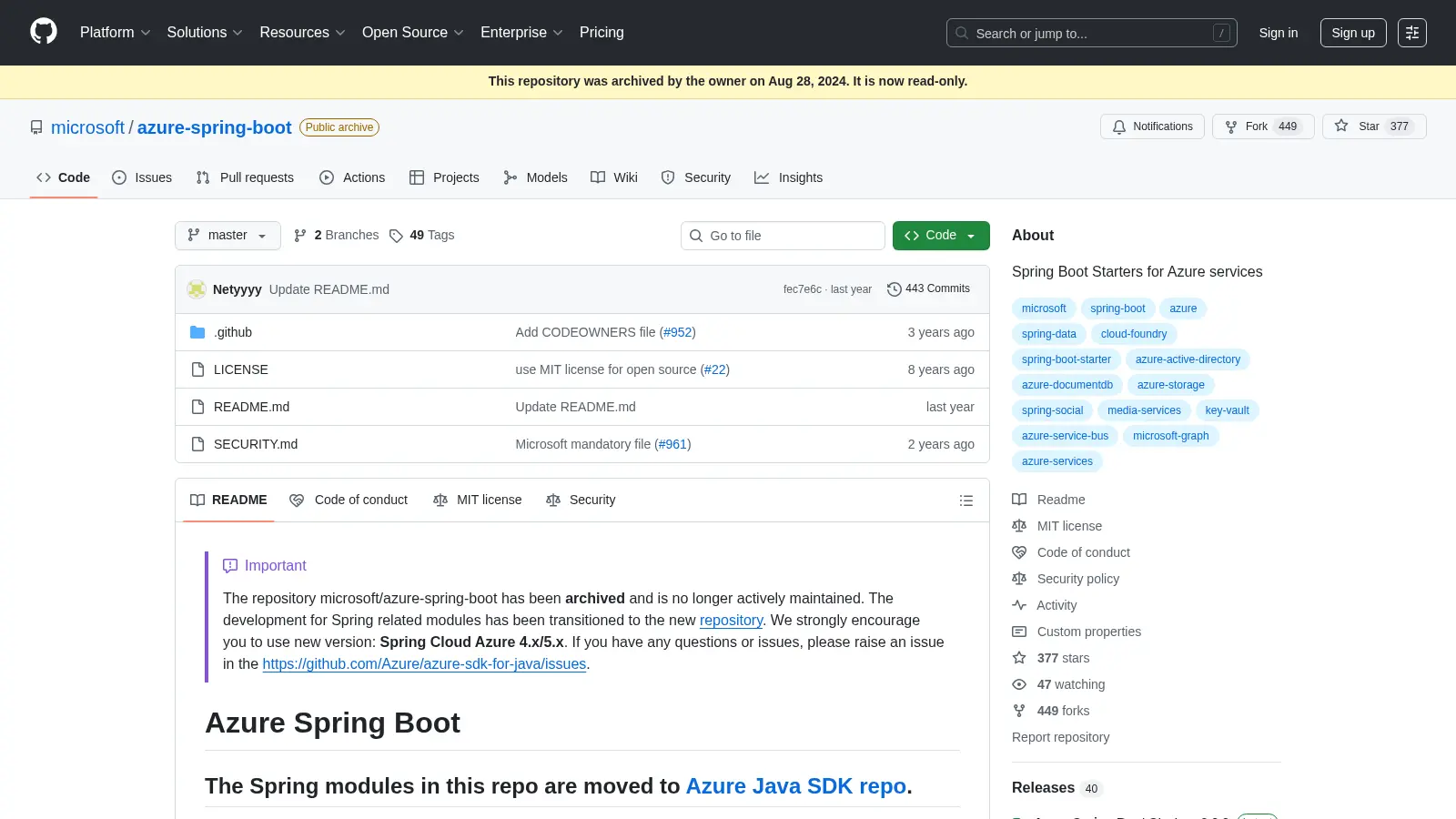
Task: Click the azure-active-directory topic tag
Action: (x=1188, y=359)
